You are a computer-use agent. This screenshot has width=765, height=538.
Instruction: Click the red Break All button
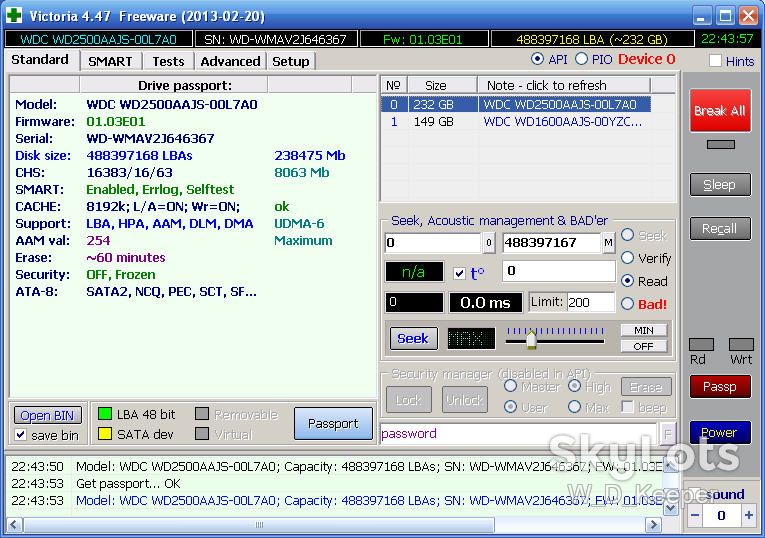coord(720,111)
